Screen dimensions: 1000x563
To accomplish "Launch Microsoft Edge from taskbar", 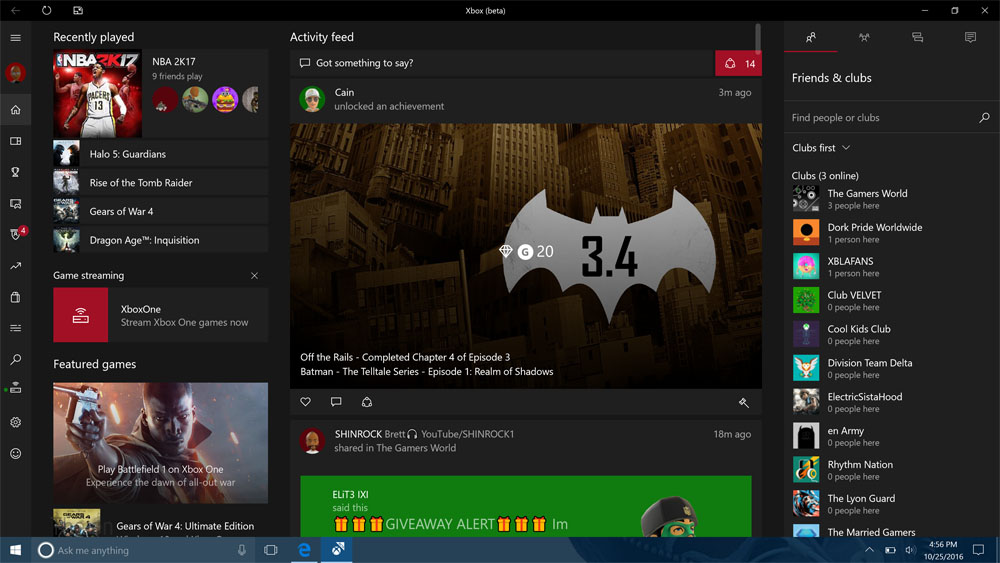I will tap(304, 550).
